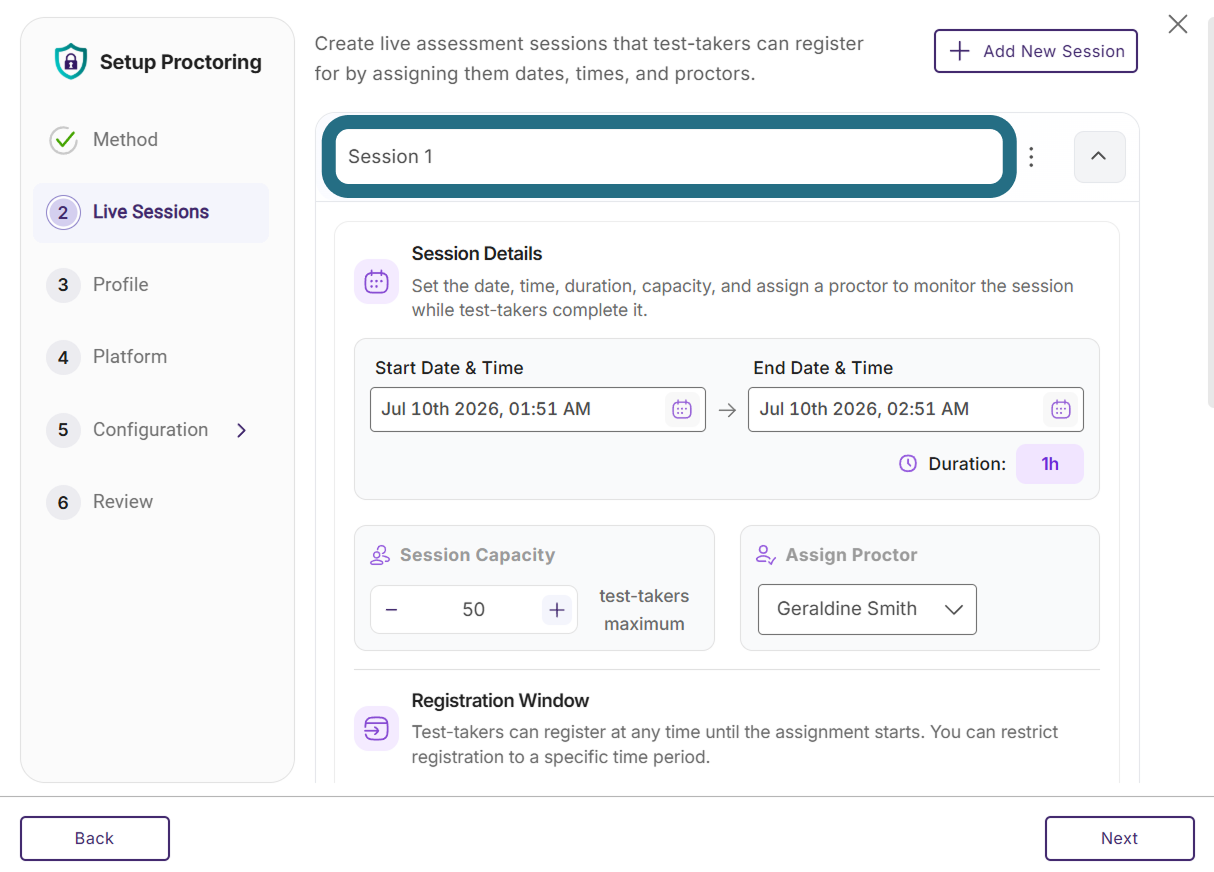Collapse the Session 1 panel

(1099, 157)
